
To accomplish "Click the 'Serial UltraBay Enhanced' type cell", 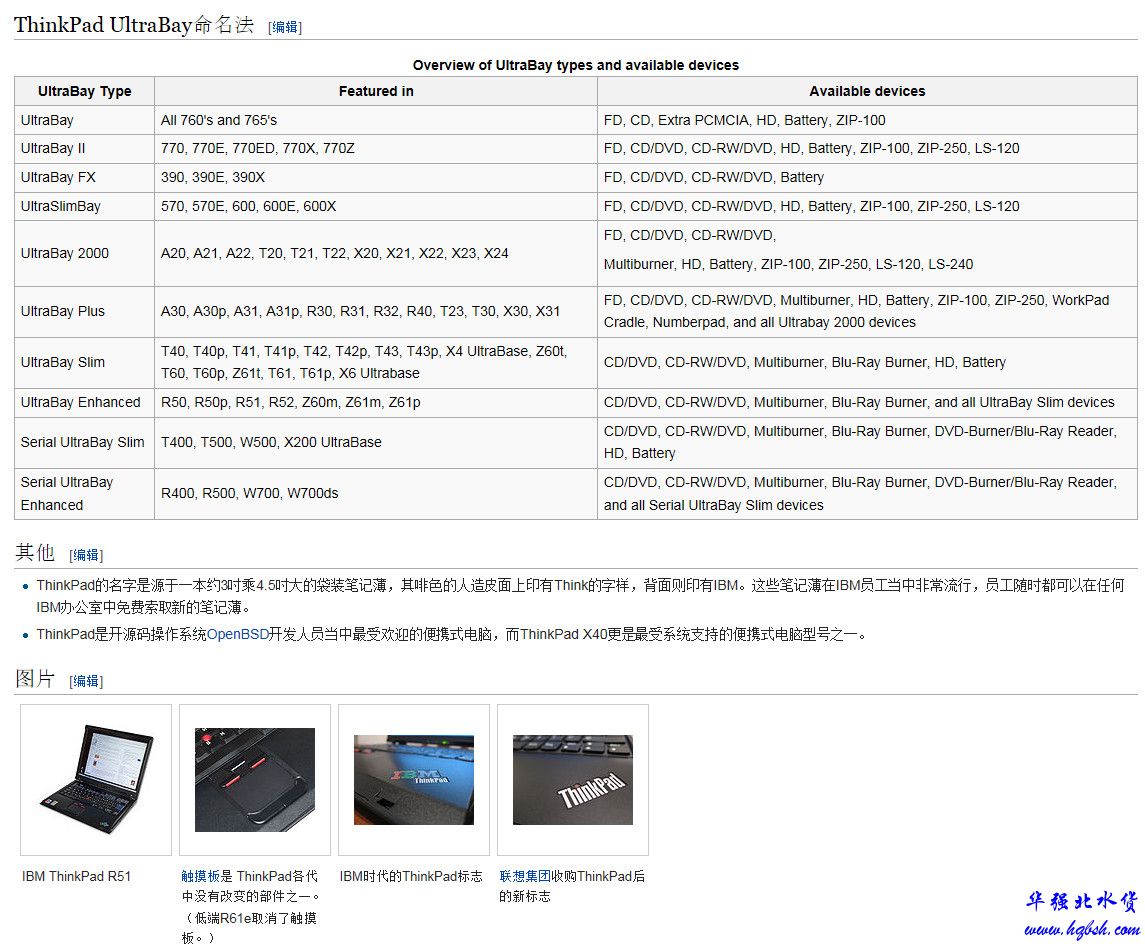I will coord(85,494).
